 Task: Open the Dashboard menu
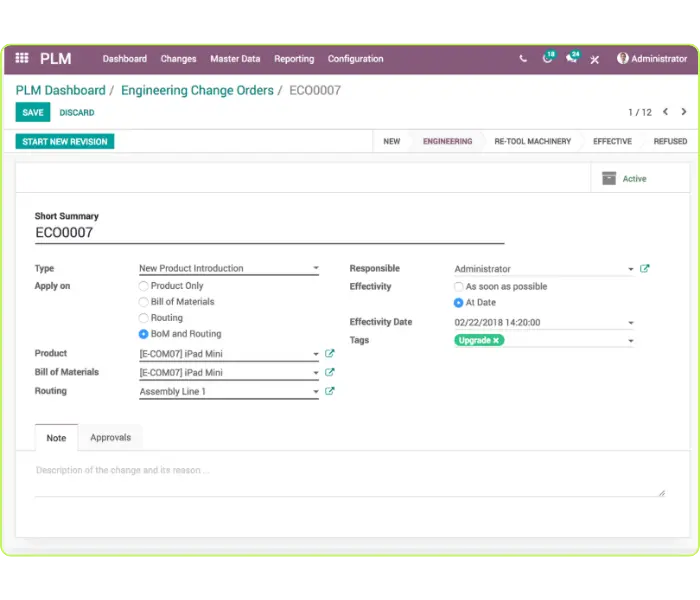(125, 58)
